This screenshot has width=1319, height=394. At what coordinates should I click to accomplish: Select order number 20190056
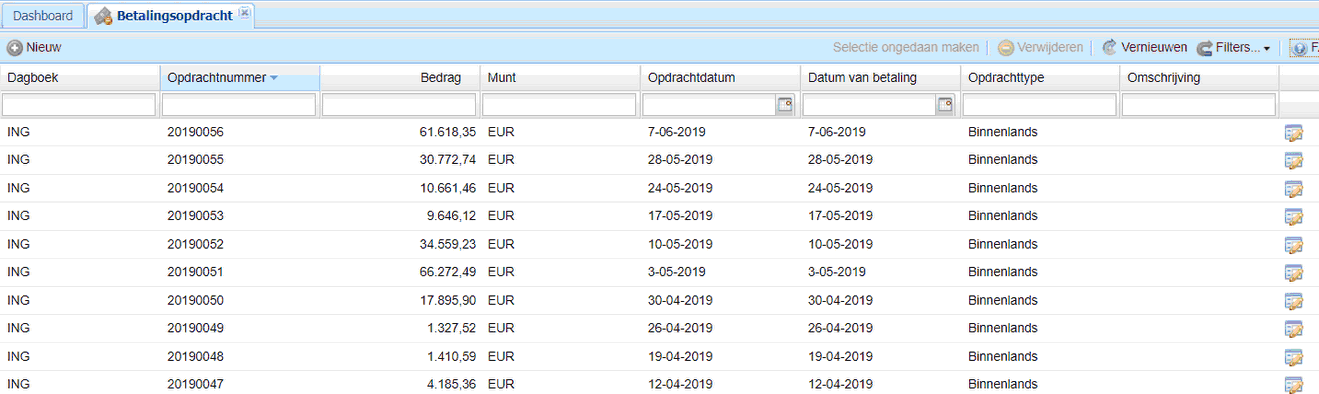[x=195, y=132]
